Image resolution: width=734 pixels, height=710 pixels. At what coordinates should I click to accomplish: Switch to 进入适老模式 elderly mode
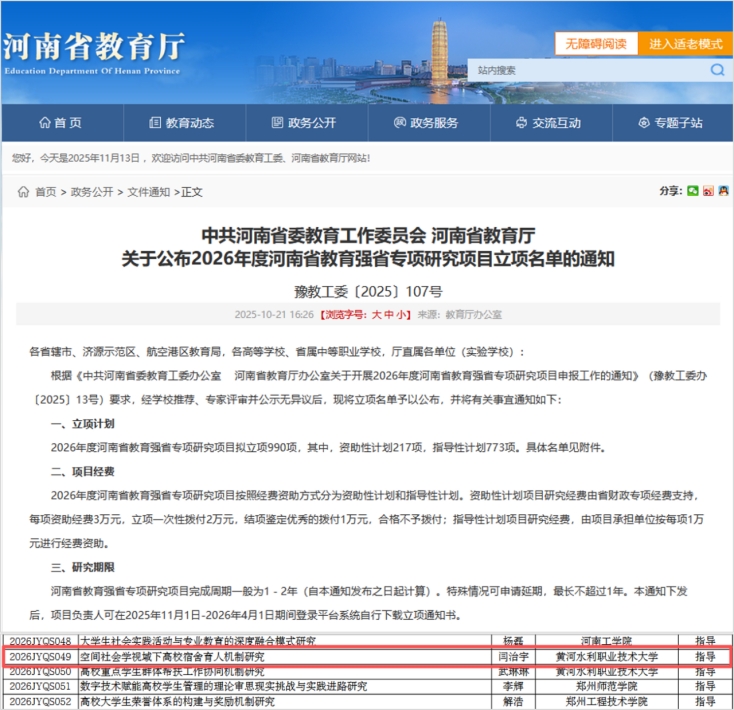685,44
